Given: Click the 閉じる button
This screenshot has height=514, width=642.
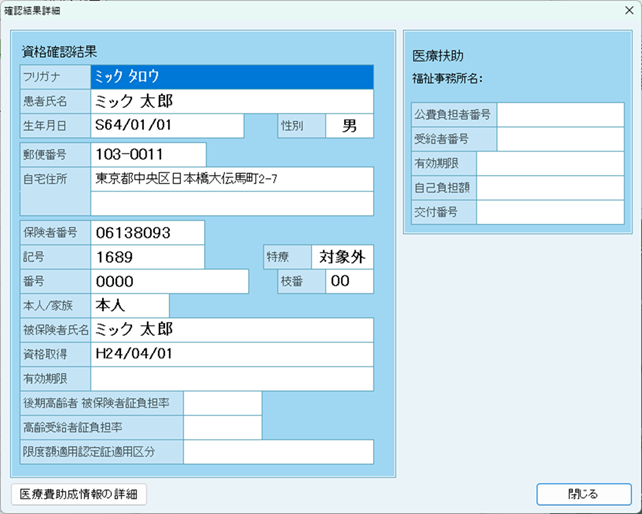Looking at the screenshot, I should (583, 494).
